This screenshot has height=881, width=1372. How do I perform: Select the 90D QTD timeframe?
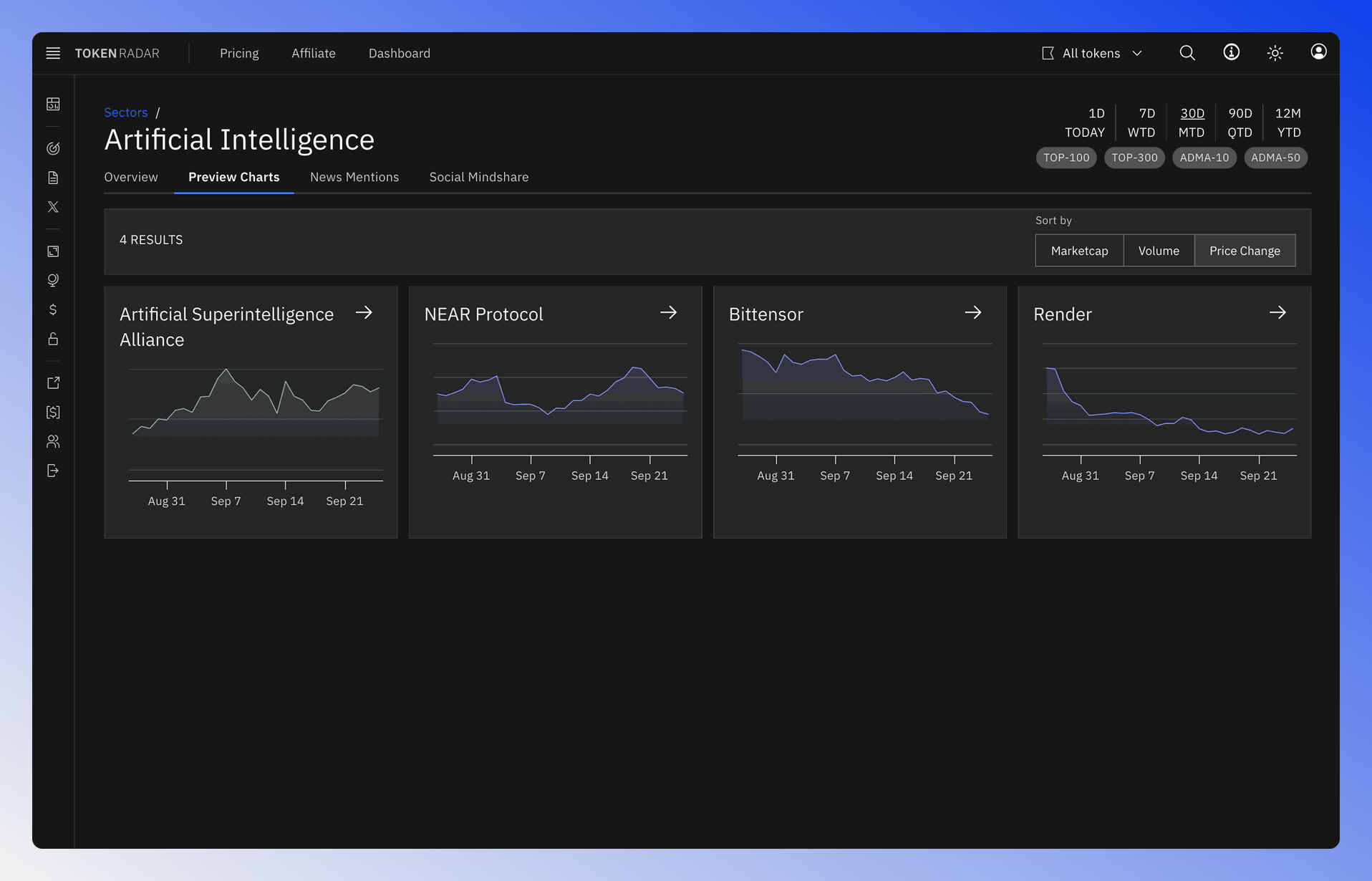pyautogui.click(x=1240, y=122)
